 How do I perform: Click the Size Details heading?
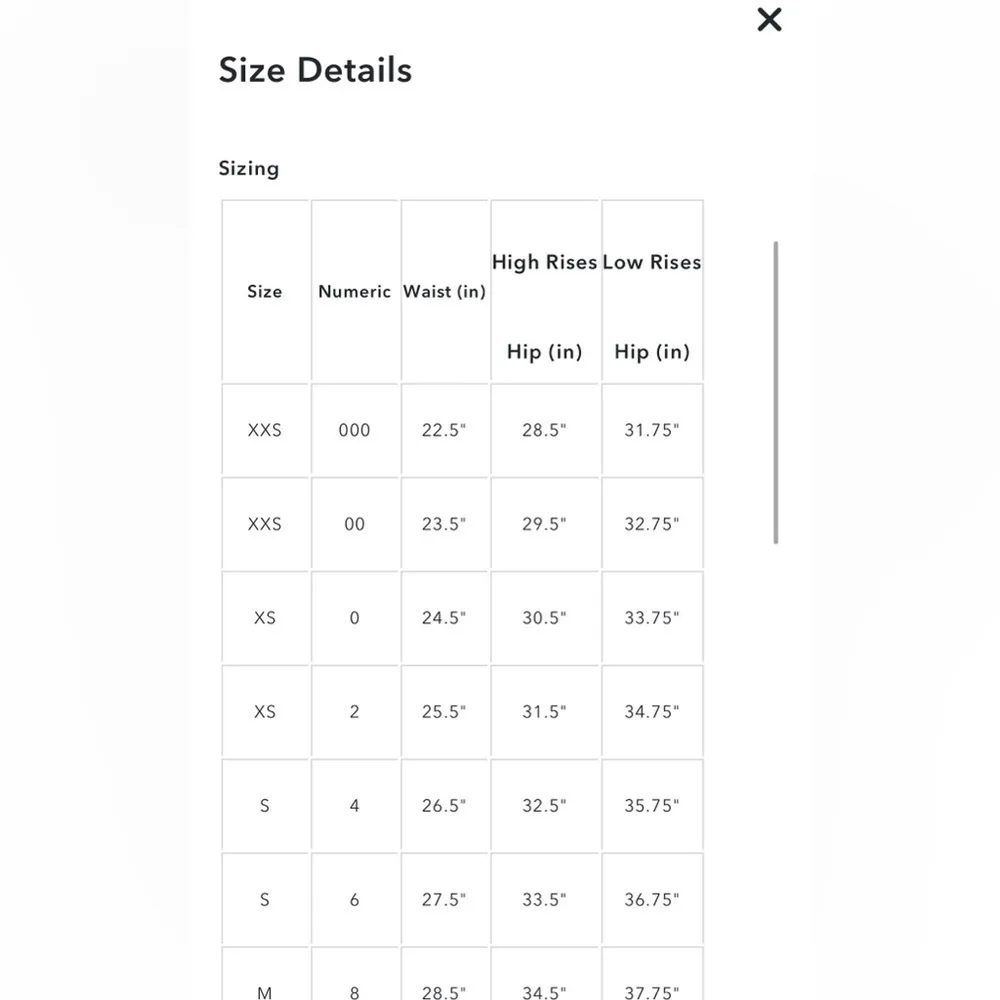(315, 70)
